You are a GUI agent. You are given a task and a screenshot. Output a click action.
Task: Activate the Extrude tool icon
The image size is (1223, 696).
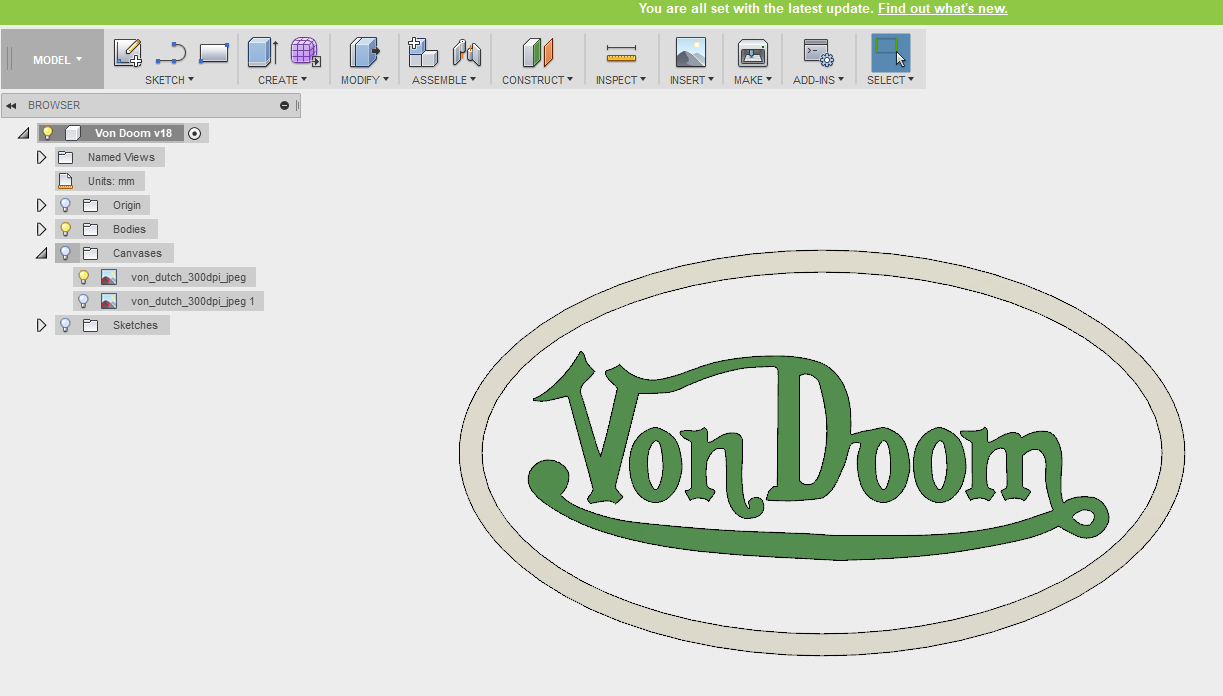tap(263, 52)
